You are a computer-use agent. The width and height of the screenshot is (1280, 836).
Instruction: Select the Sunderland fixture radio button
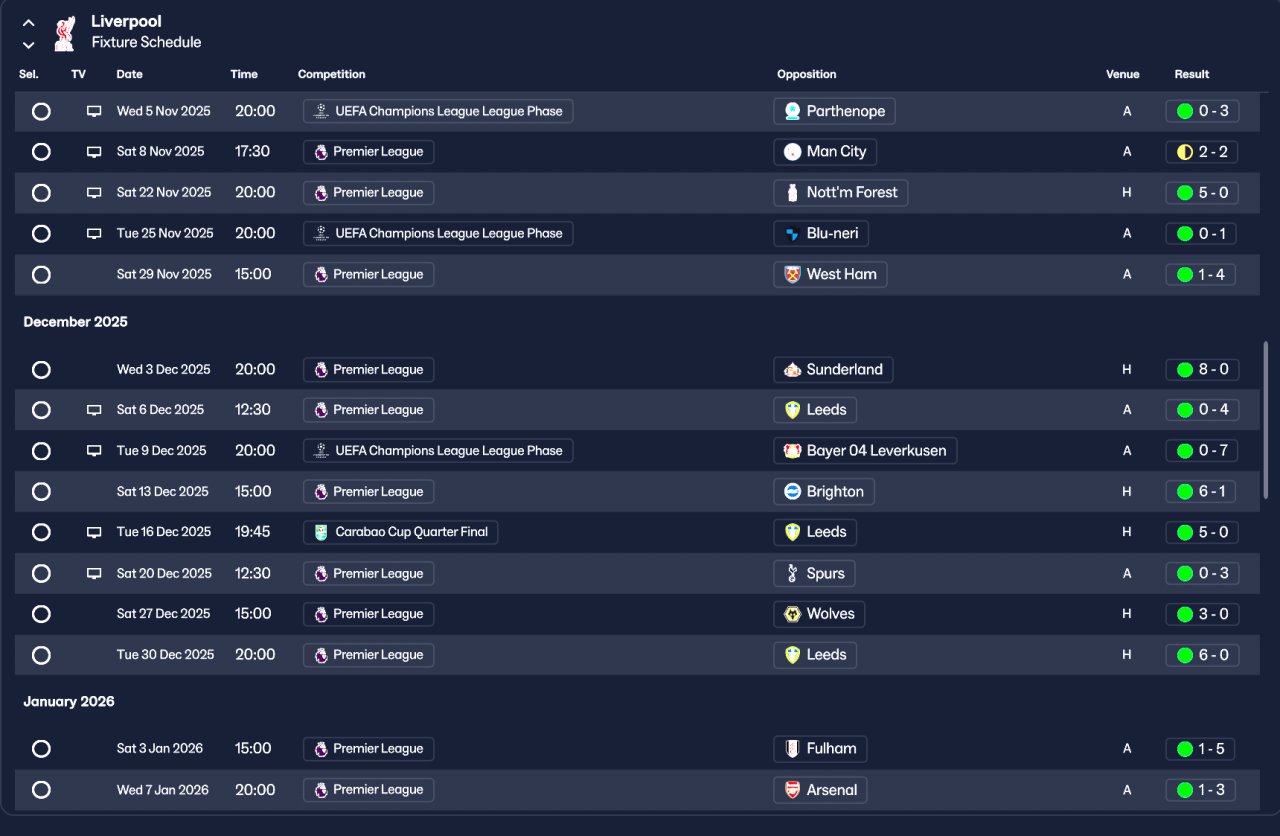tap(41, 370)
